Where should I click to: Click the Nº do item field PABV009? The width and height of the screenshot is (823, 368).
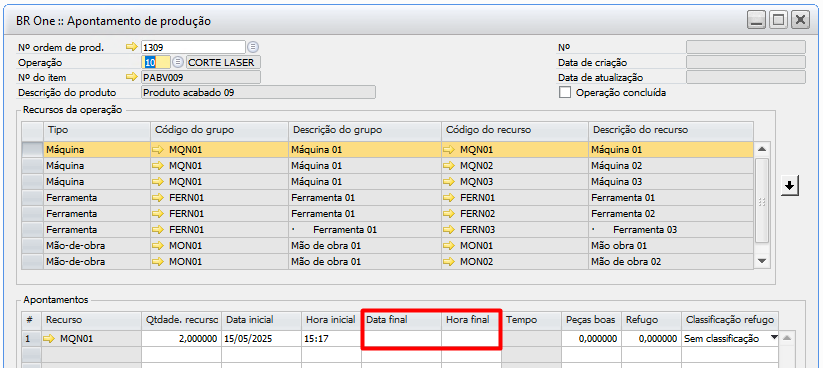(201, 78)
